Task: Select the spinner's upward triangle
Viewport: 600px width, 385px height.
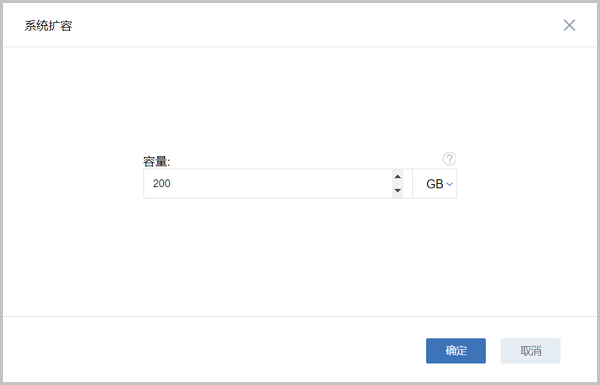Action: coord(398,176)
